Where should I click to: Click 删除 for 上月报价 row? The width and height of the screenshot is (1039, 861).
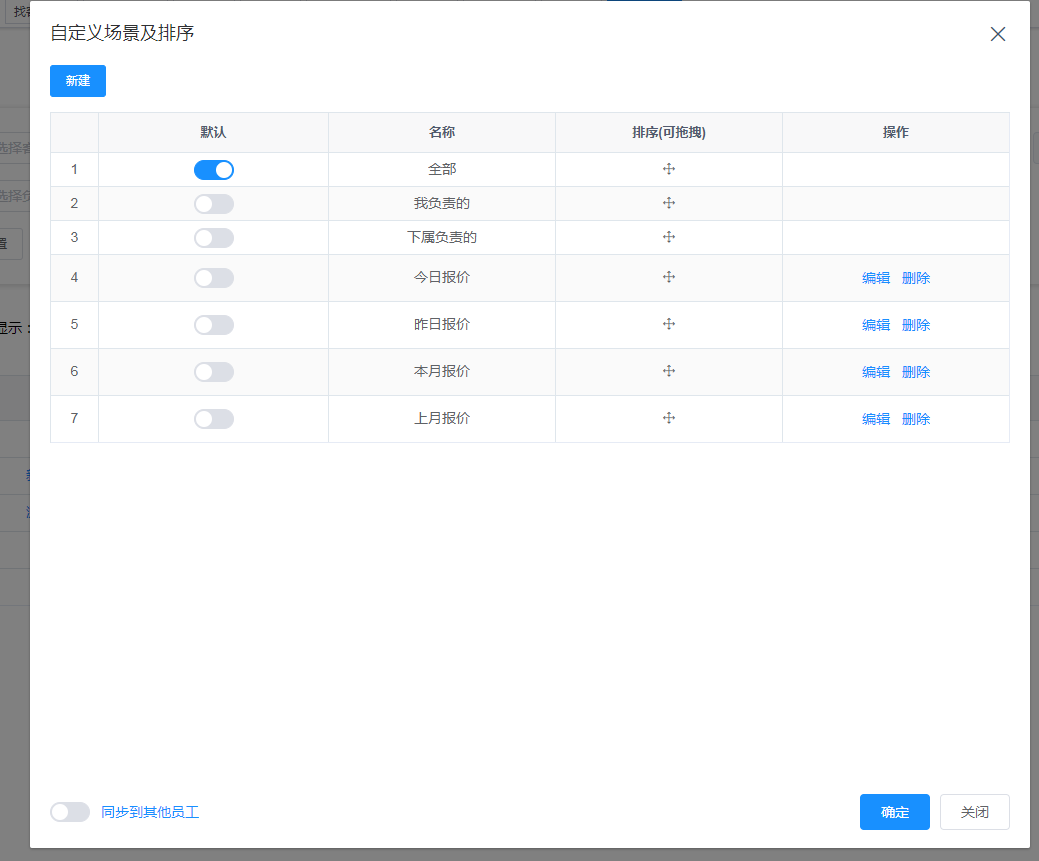[916, 419]
